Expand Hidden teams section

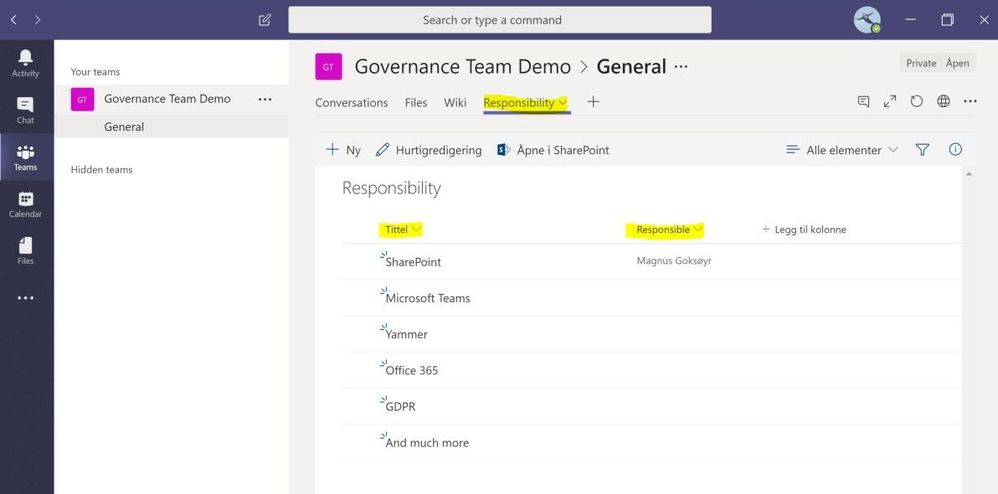tap(102, 169)
